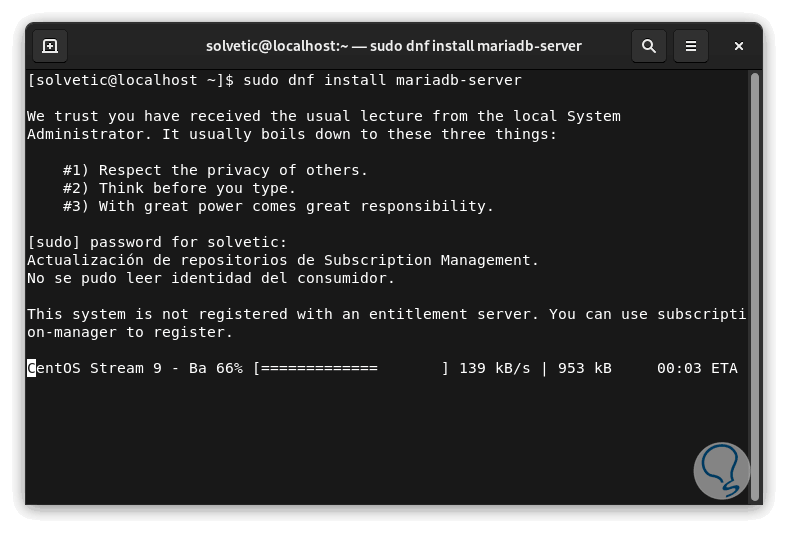Image resolution: width=788 pixels, height=533 pixels.
Task: Click the search magnifier icon
Action: (649, 46)
